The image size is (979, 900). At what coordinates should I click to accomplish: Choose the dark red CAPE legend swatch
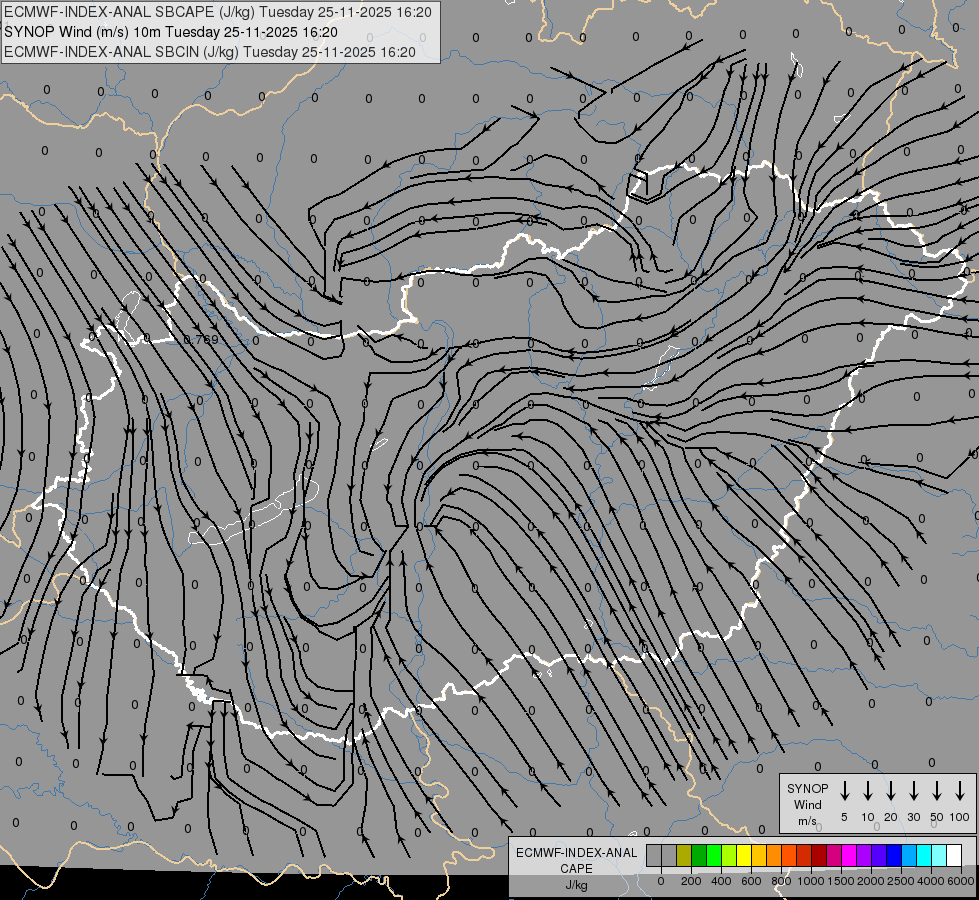coord(819,855)
